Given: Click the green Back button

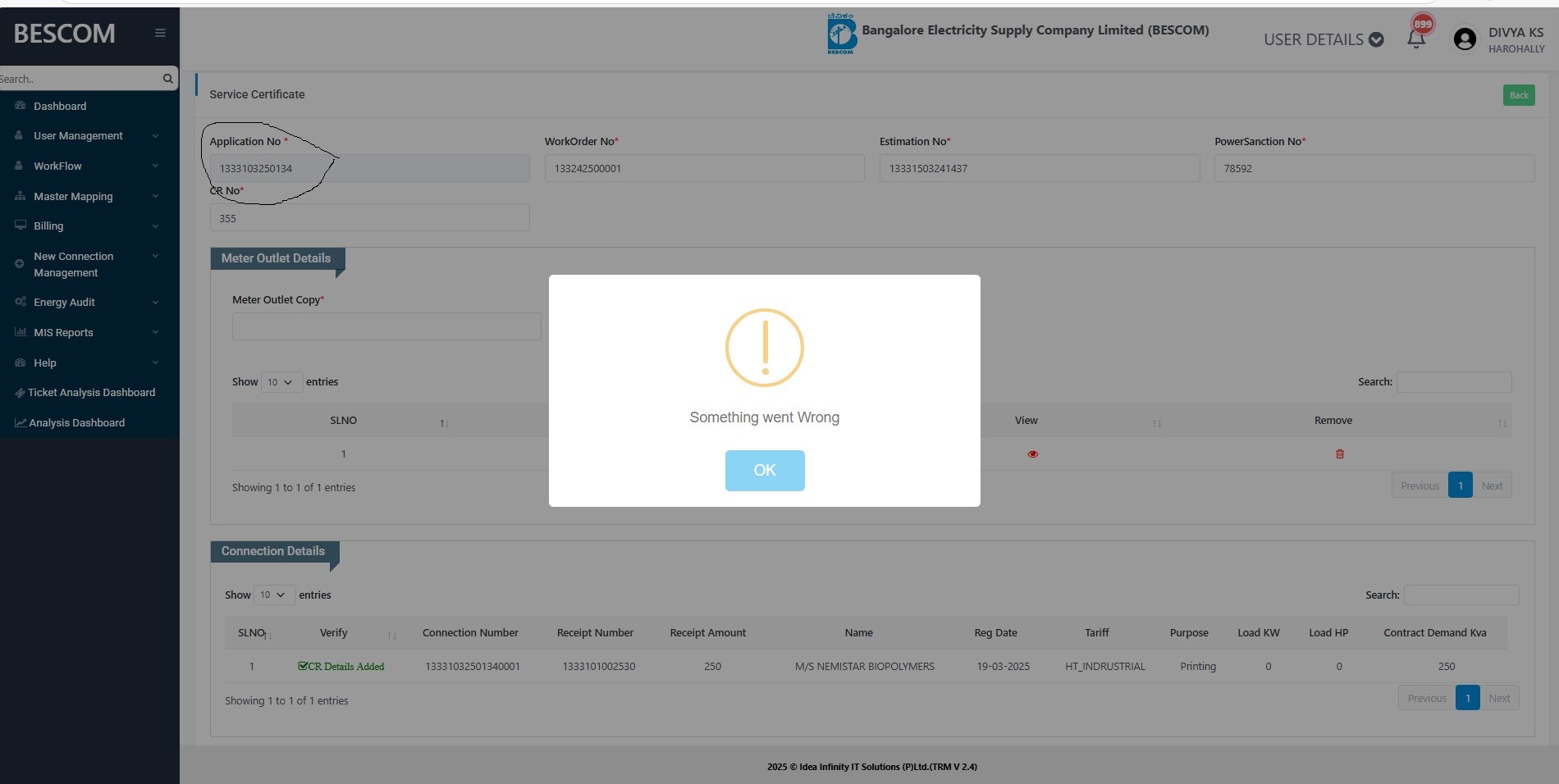Looking at the screenshot, I should tap(1519, 95).
